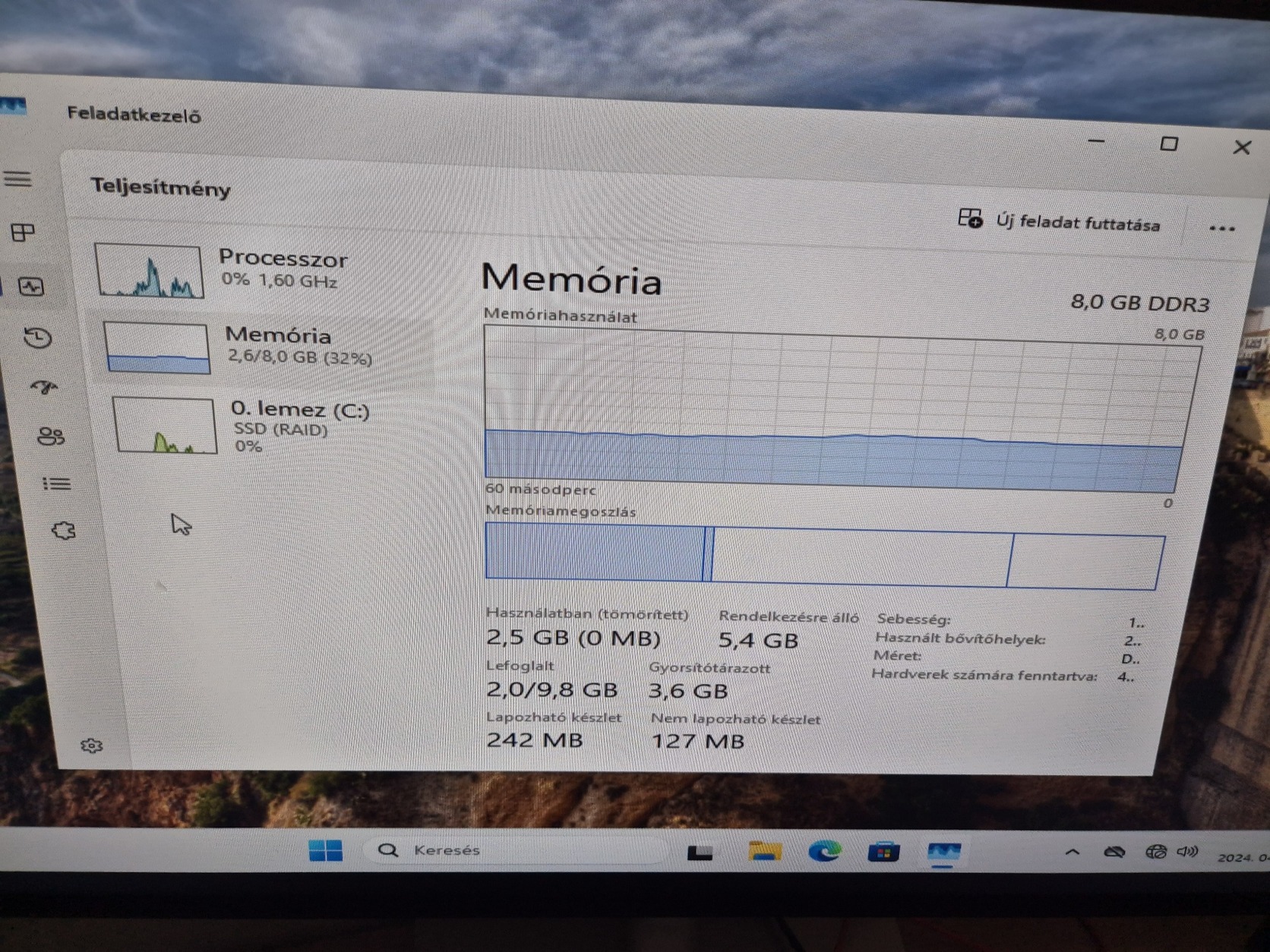Click the "Memóriamegoszlás" label
1270x952 pixels.
[561, 511]
